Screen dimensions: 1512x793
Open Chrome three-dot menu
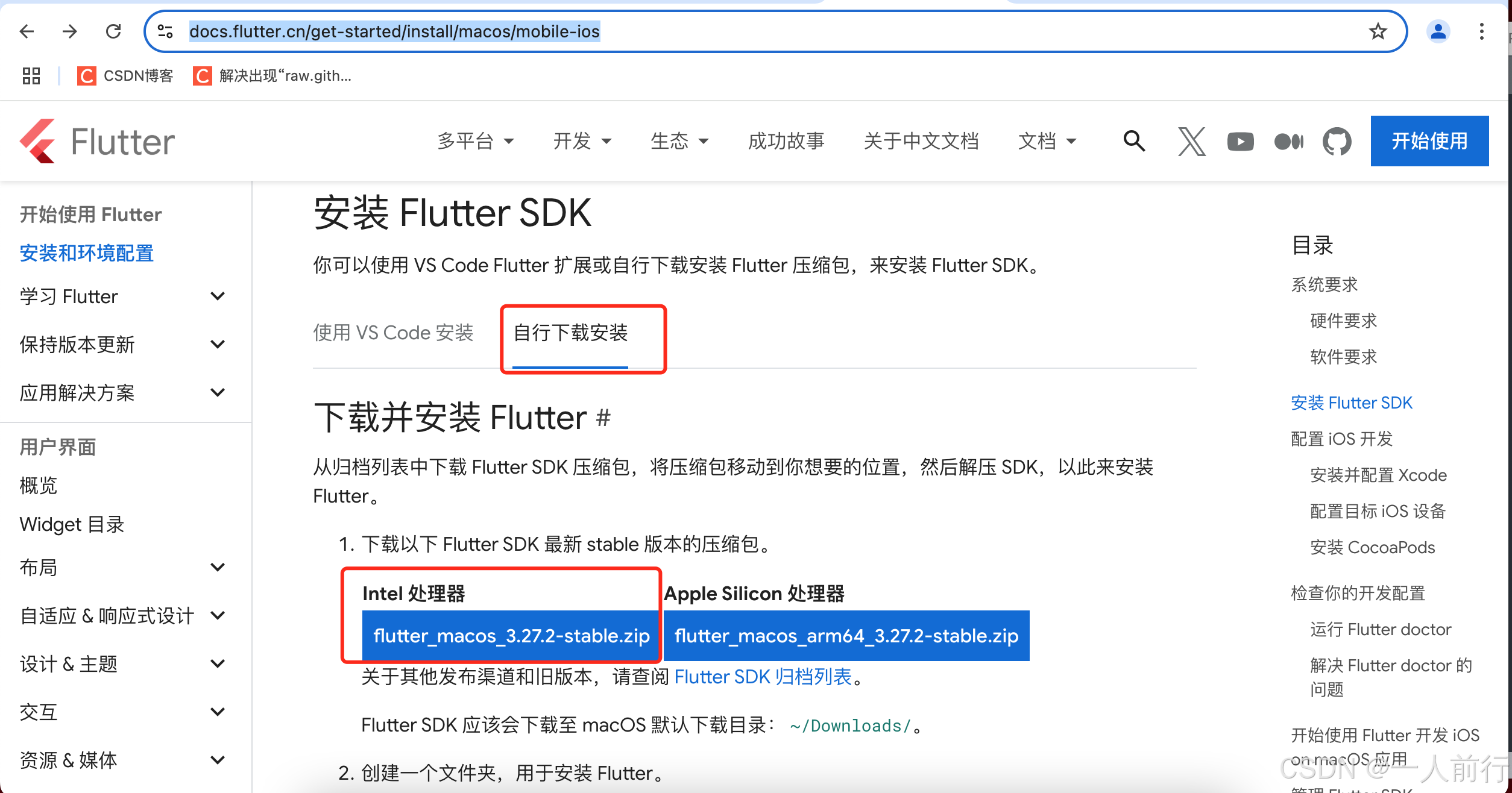[x=1481, y=31]
